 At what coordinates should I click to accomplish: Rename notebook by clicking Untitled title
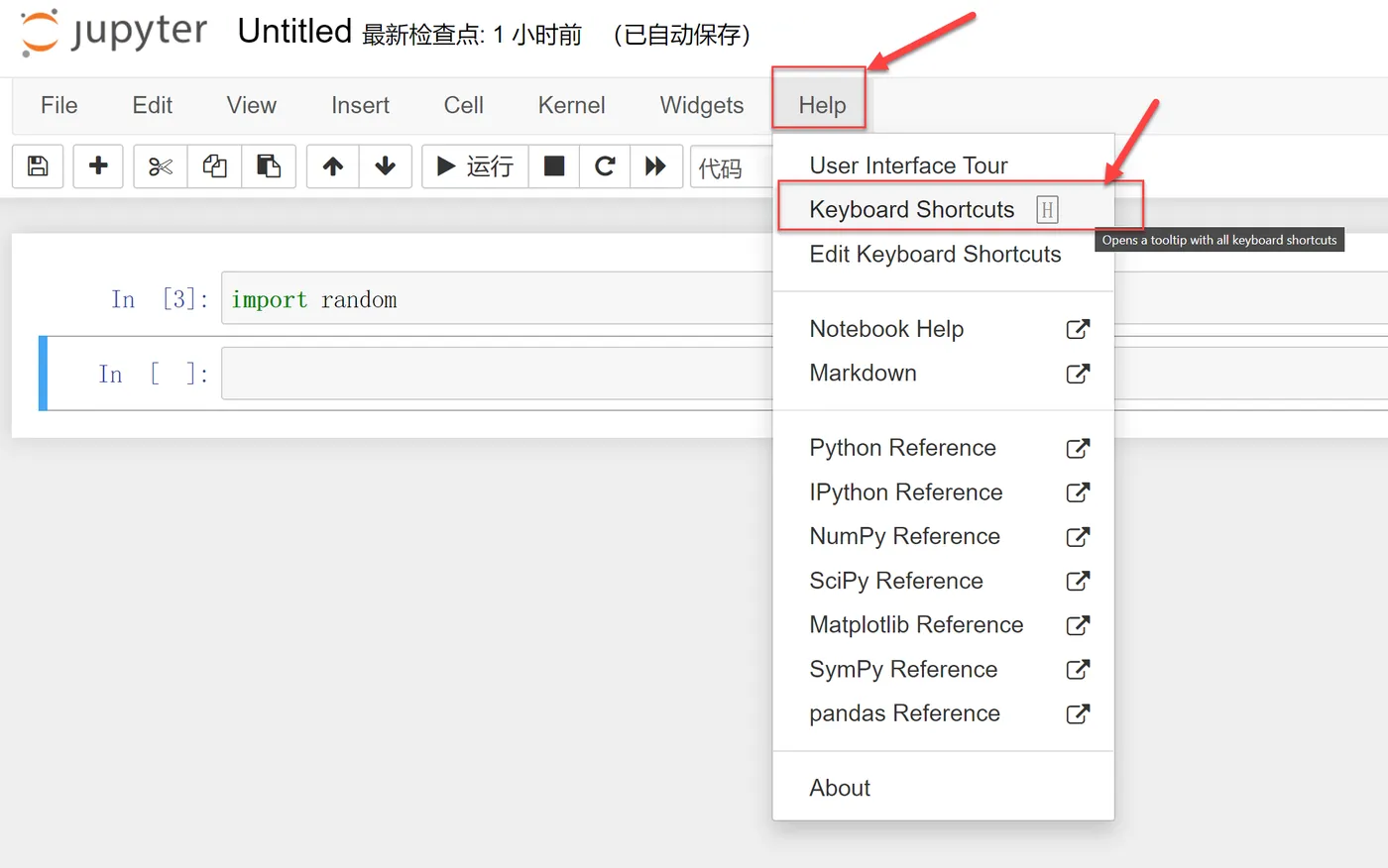point(294,32)
